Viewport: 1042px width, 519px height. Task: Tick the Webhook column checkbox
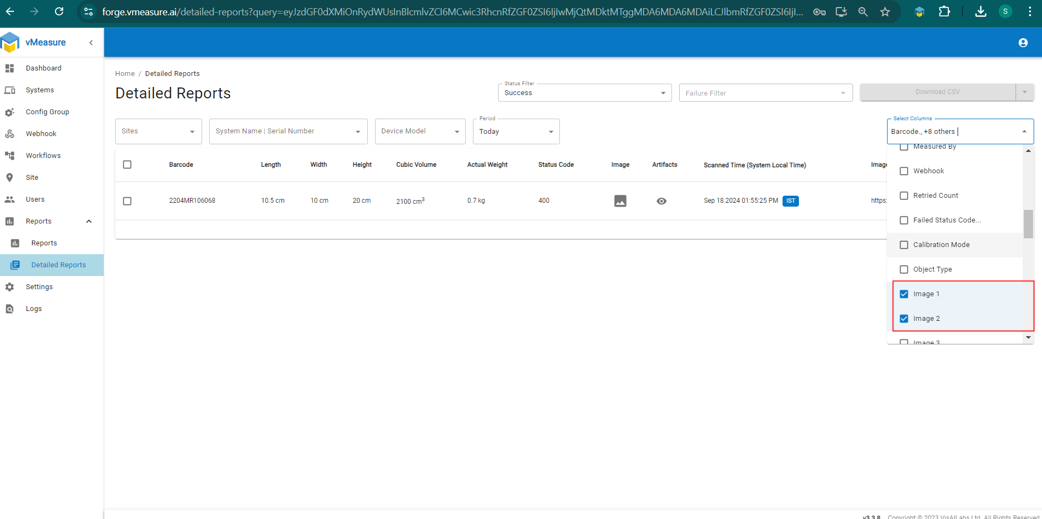[904, 171]
